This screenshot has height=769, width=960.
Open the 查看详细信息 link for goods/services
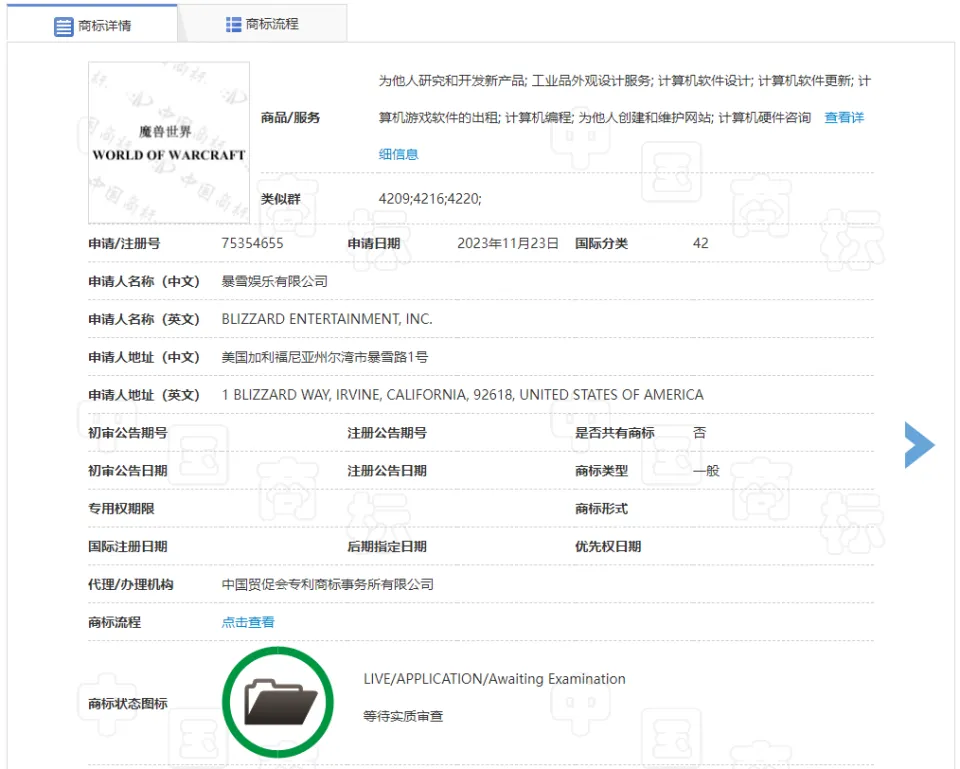(843, 118)
